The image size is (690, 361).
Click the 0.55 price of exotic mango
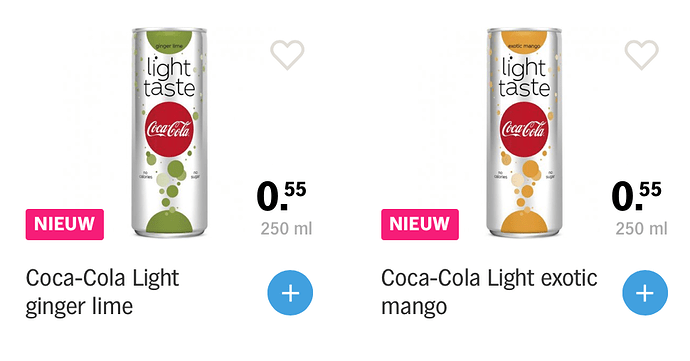636,196
